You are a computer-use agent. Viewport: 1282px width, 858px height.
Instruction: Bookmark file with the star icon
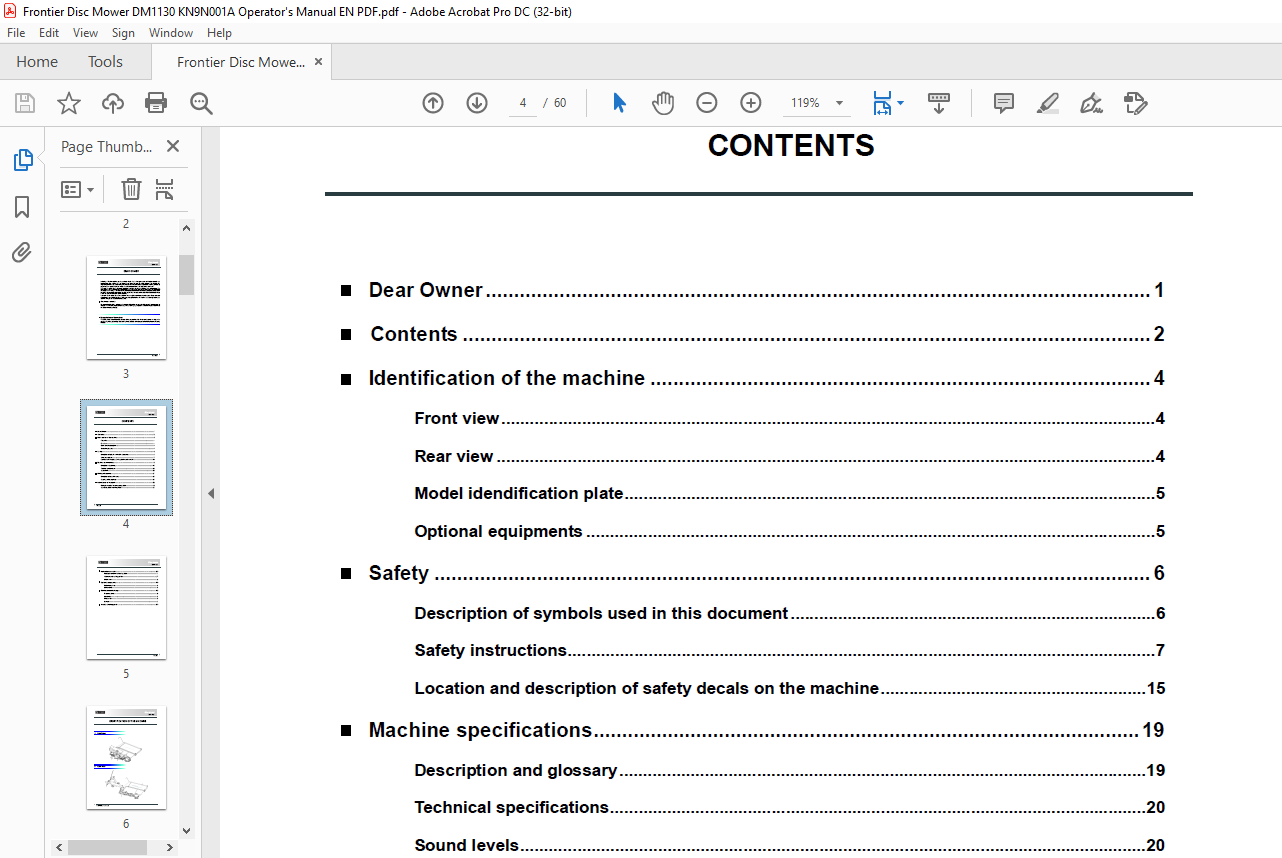point(68,103)
